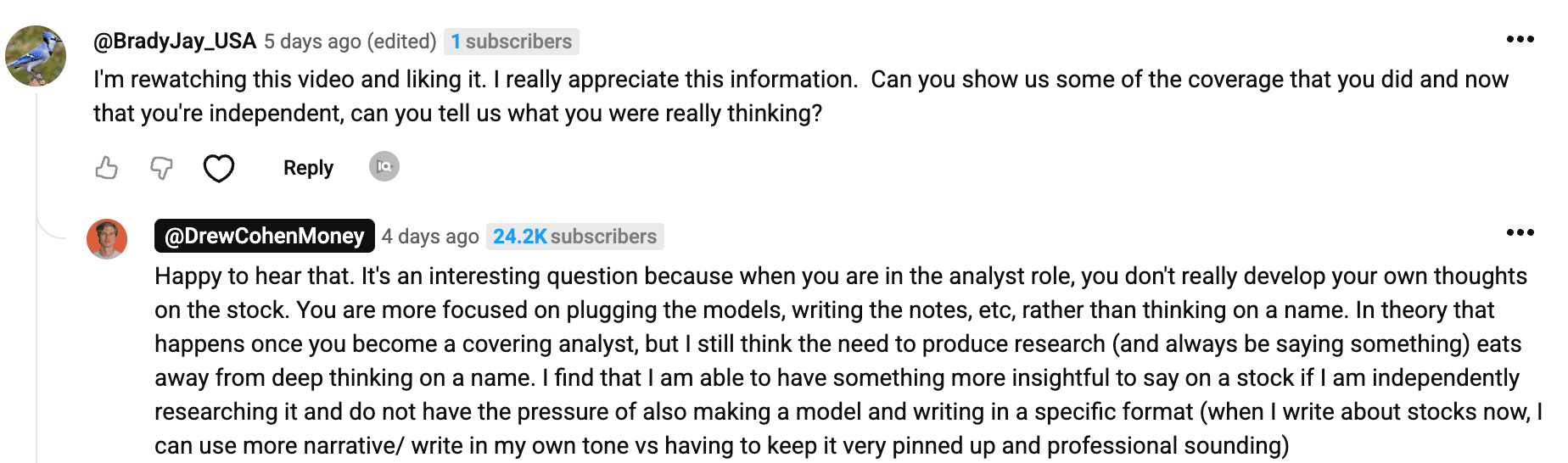1568x463 pixels.
Task: Visit the @BradyJay_USA channel name
Action: [175, 41]
